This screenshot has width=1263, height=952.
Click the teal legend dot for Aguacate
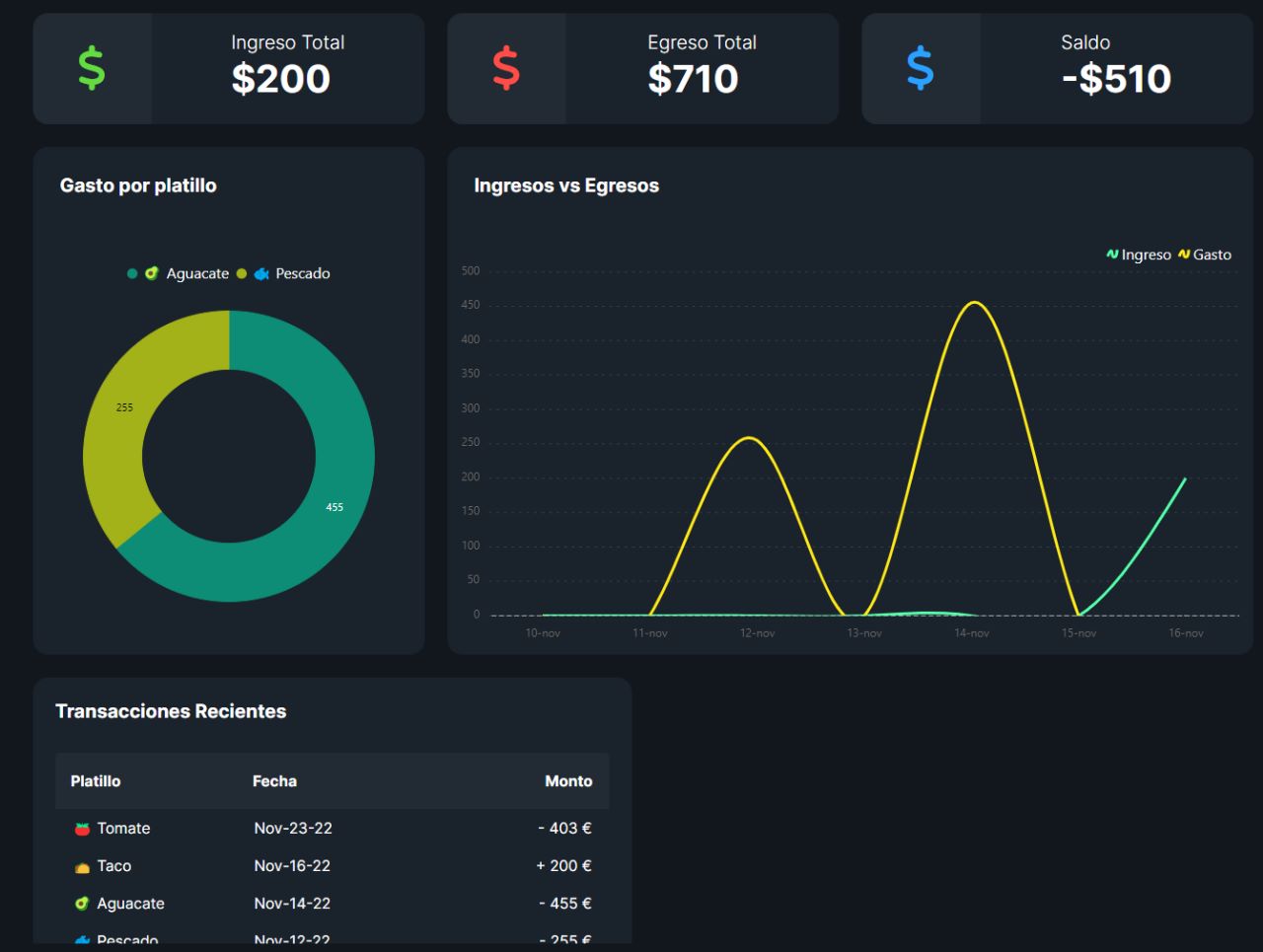(x=132, y=273)
